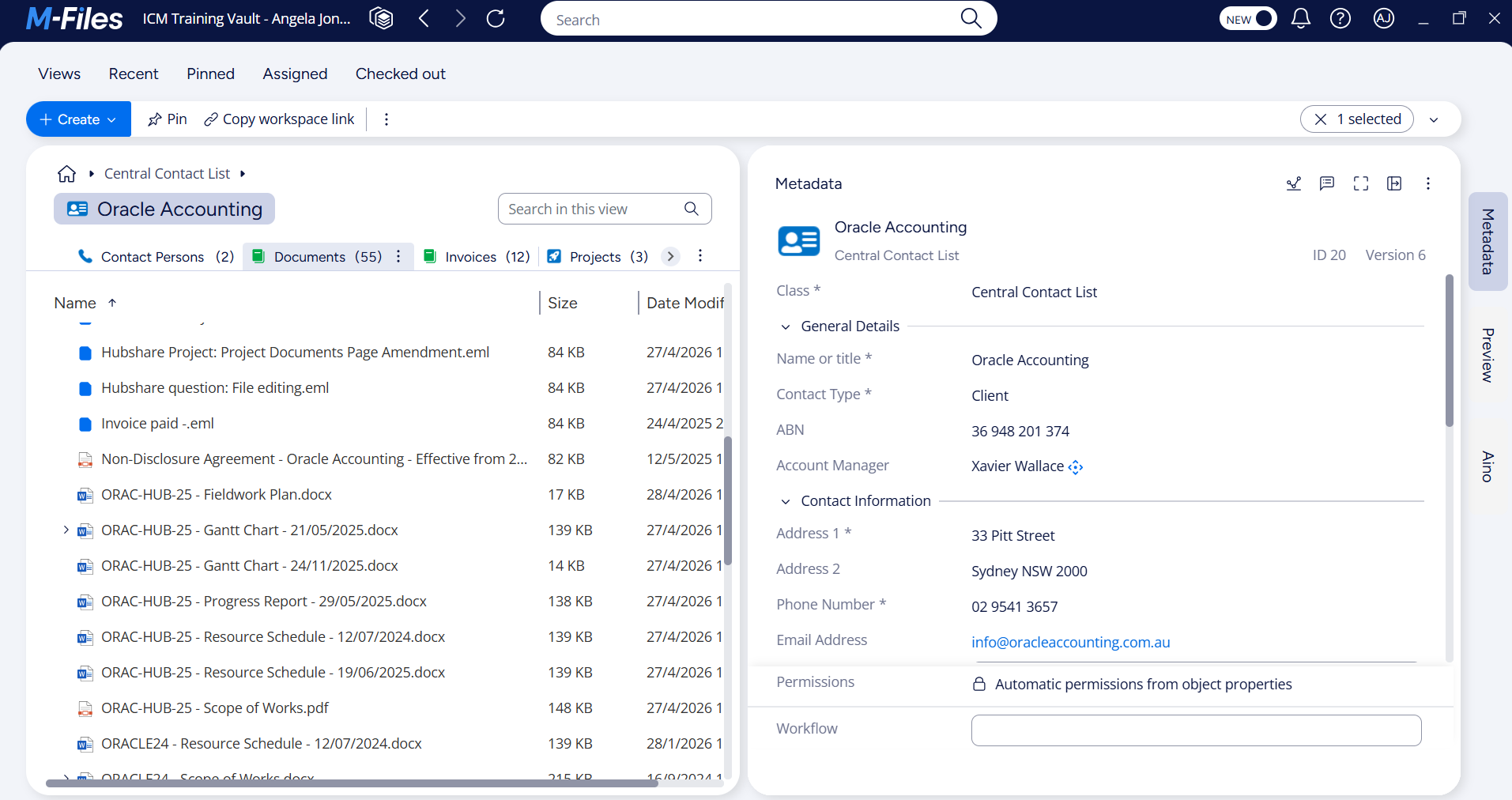Open the Metadata card more options menu
This screenshot has width=1512, height=800.
(x=1427, y=183)
